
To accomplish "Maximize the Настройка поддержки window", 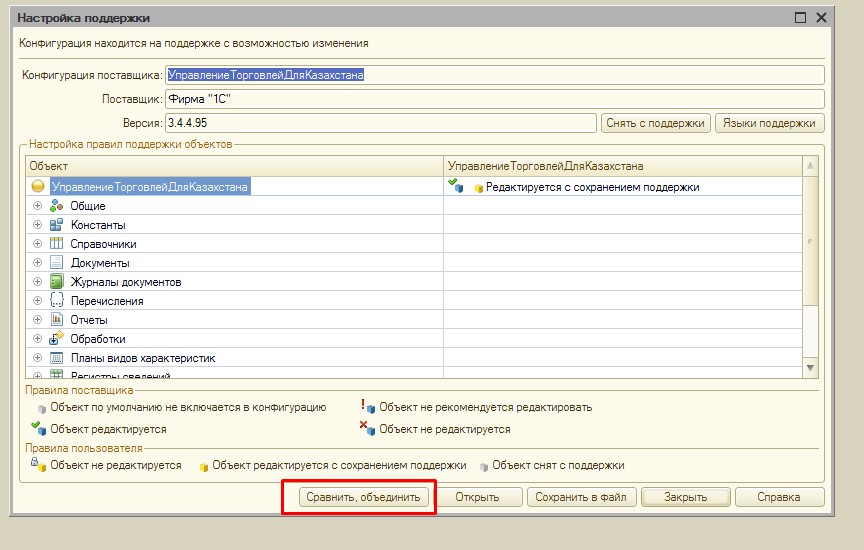I will 800,18.
